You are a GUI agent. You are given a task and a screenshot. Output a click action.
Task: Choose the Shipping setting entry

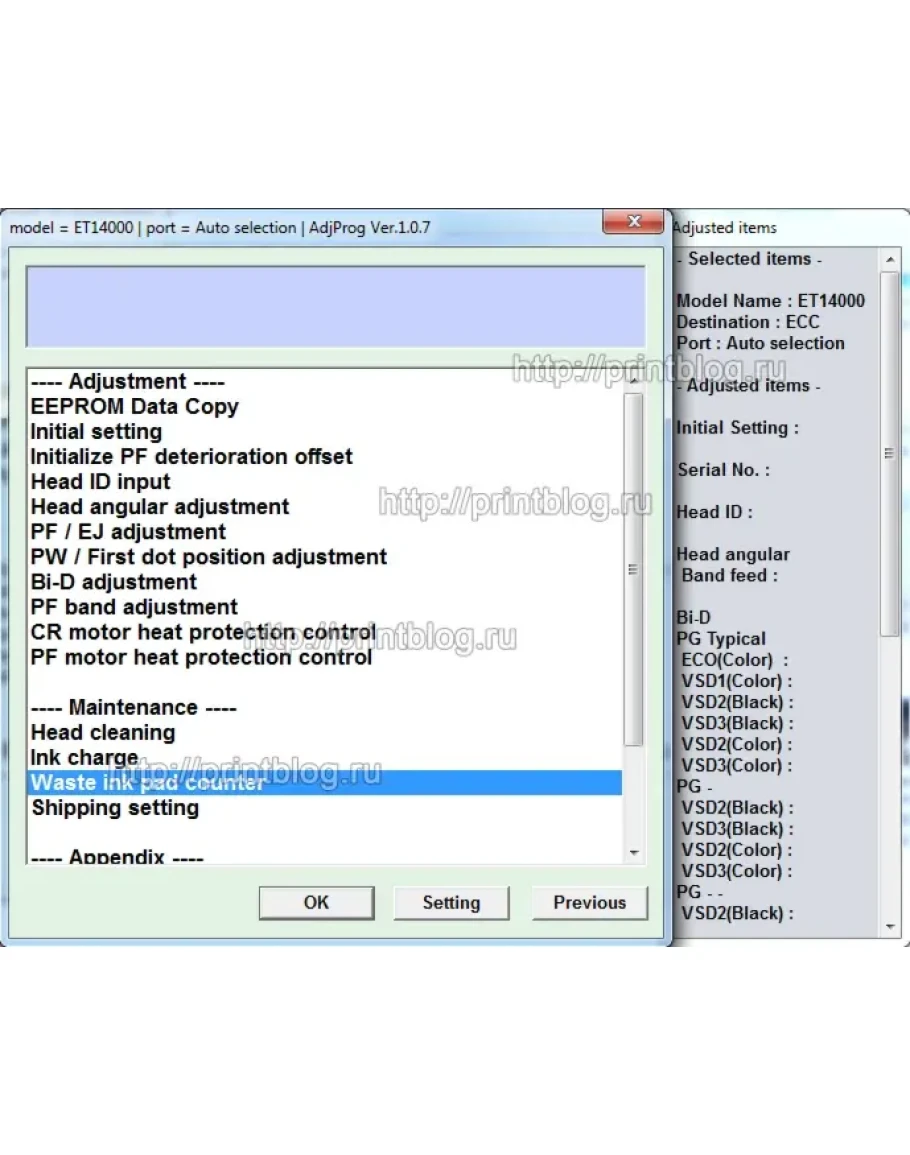115,808
